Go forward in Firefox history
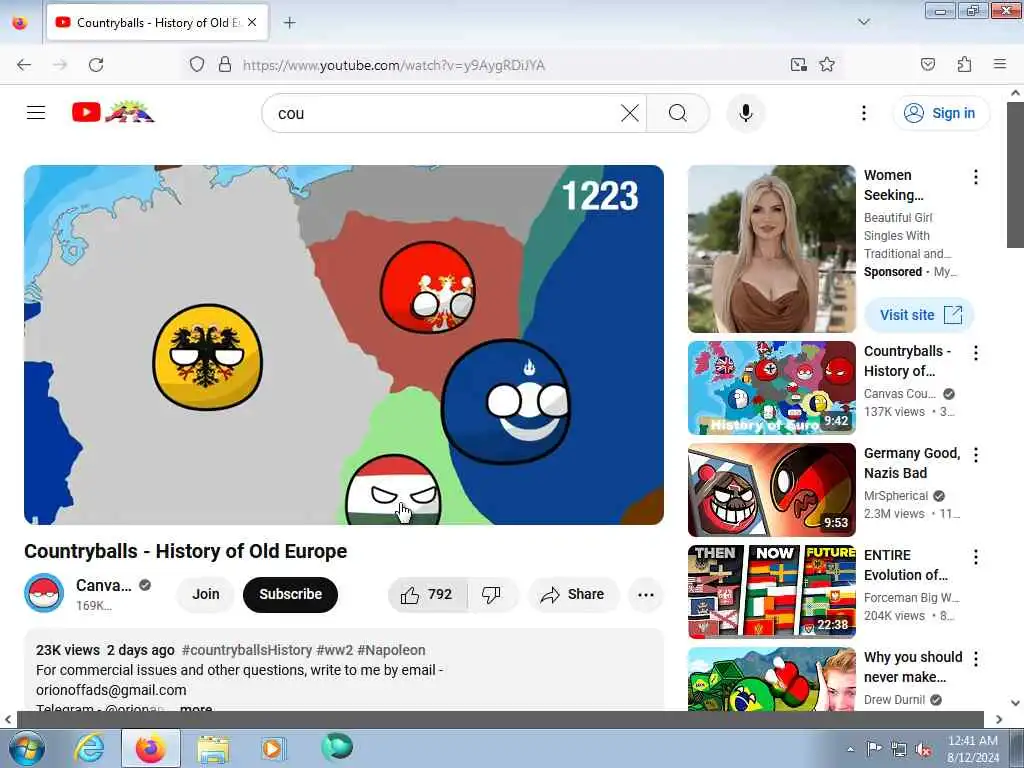1024x768 pixels. pyautogui.click(x=60, y=65)
